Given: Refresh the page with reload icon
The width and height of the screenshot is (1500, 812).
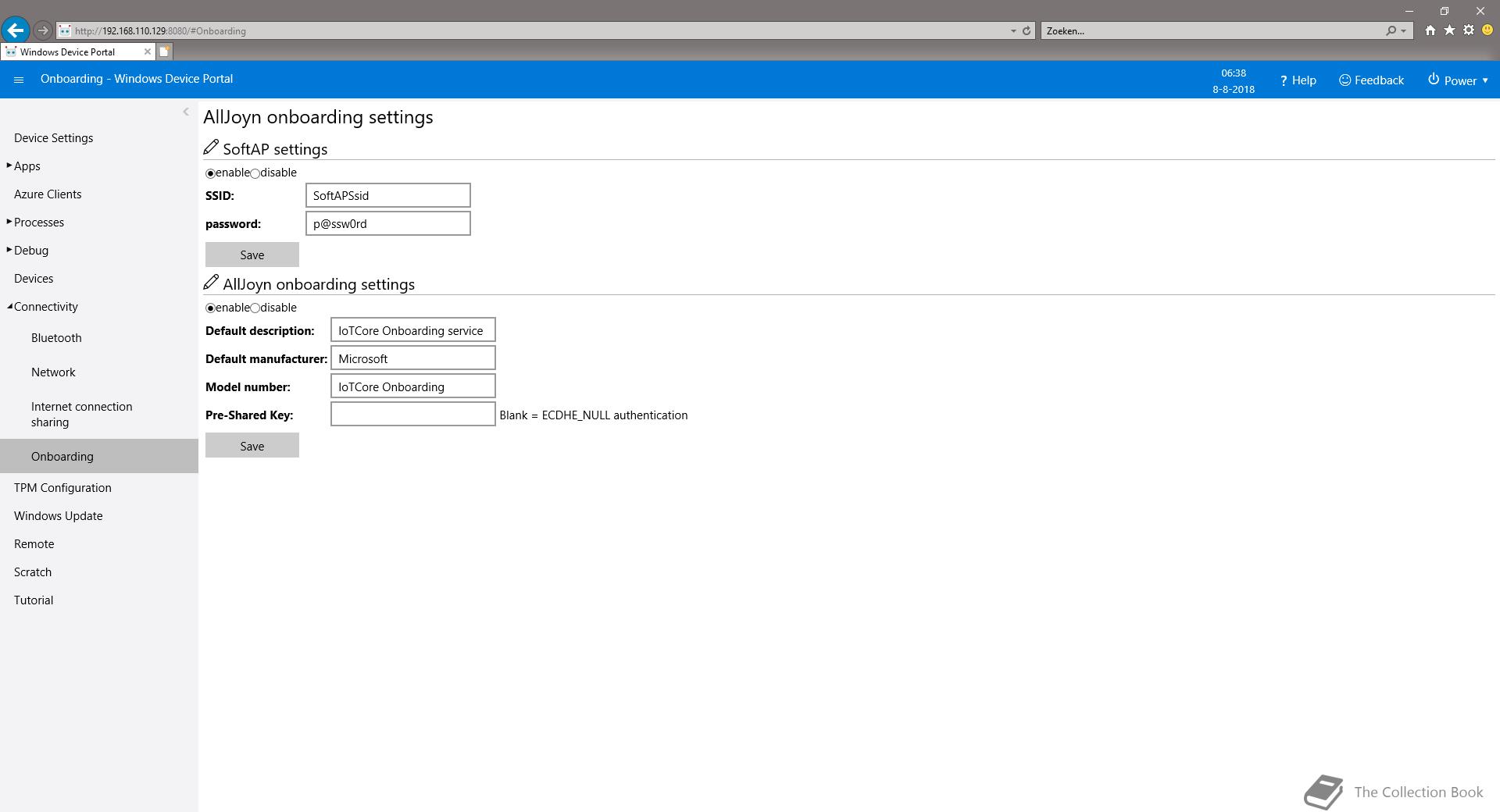Looking at the screenshot, I should [1027, 30].
